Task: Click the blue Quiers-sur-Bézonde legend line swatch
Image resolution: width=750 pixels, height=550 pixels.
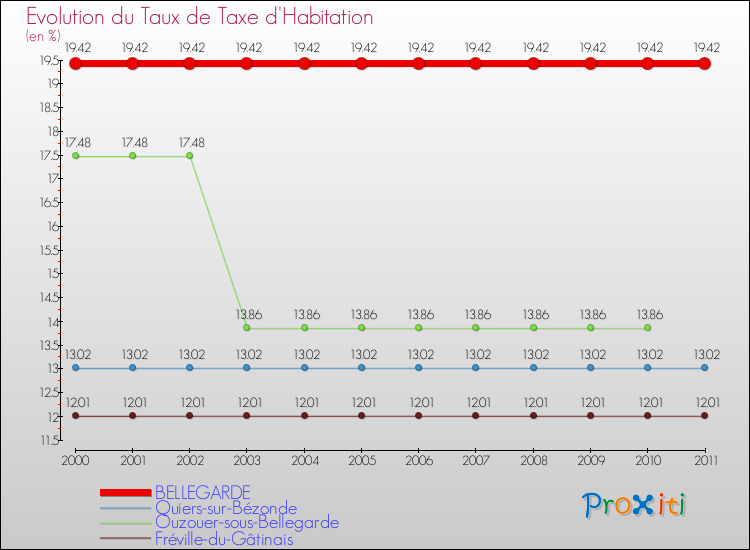Action: point(126,508)
